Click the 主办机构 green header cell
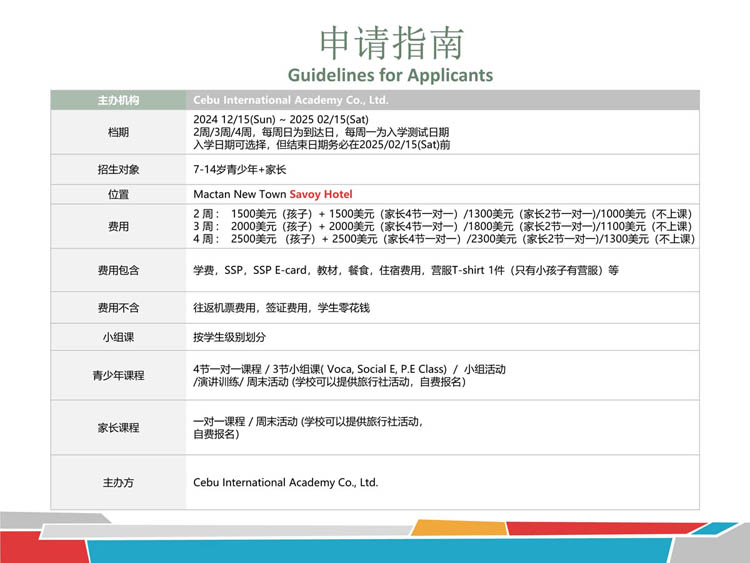Screen dimensions: 750x563 (118, 100)
